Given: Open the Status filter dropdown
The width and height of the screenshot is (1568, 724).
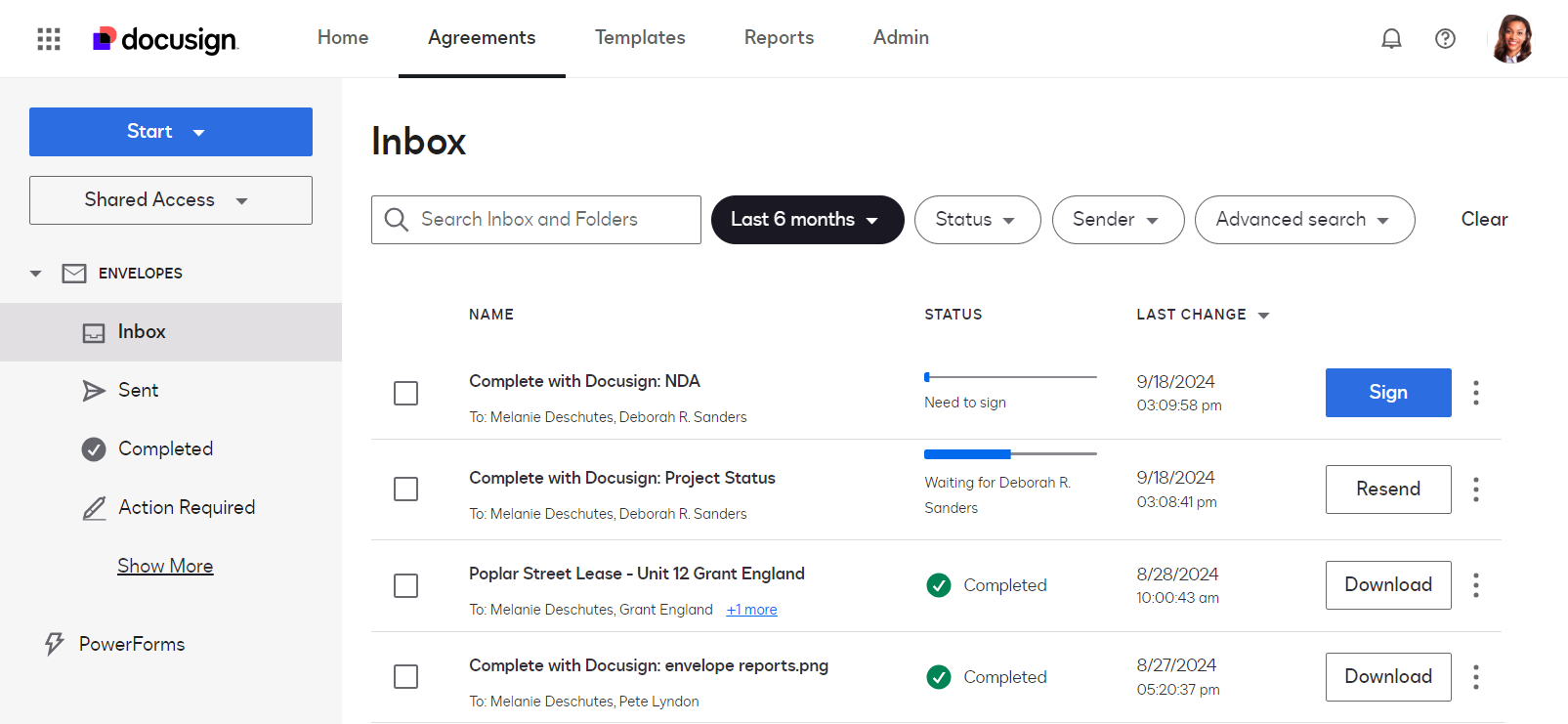Looking at the screenshot, I should pyautogui.click(x=977, y=220).
